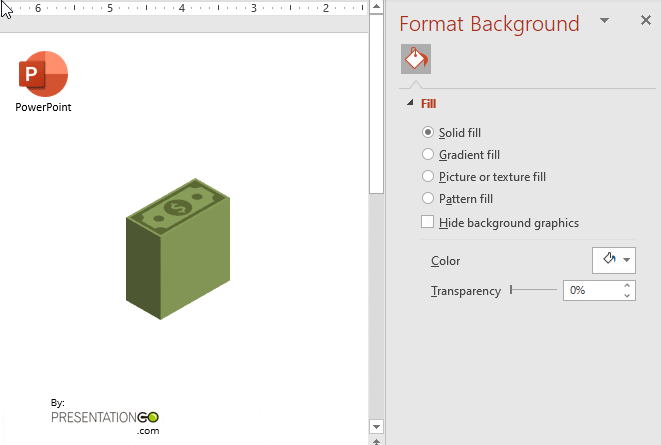The height and width of the screenshot is (445, 661).
Task: Click the Transparency slider handle
Action: [x=511, y=290]
